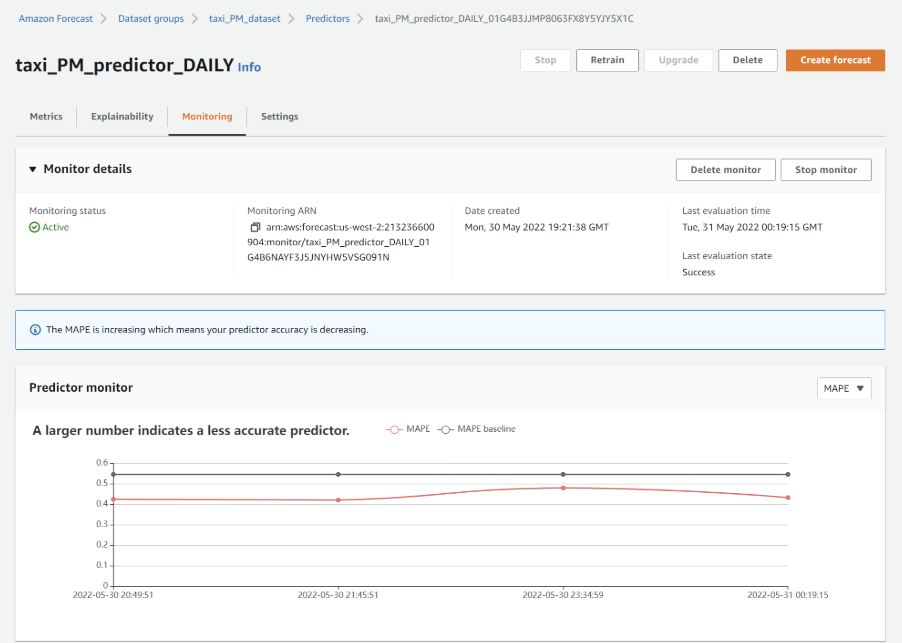
Task: Toggle the MAPE series in chart legend
Action: (x=409, y=429)
